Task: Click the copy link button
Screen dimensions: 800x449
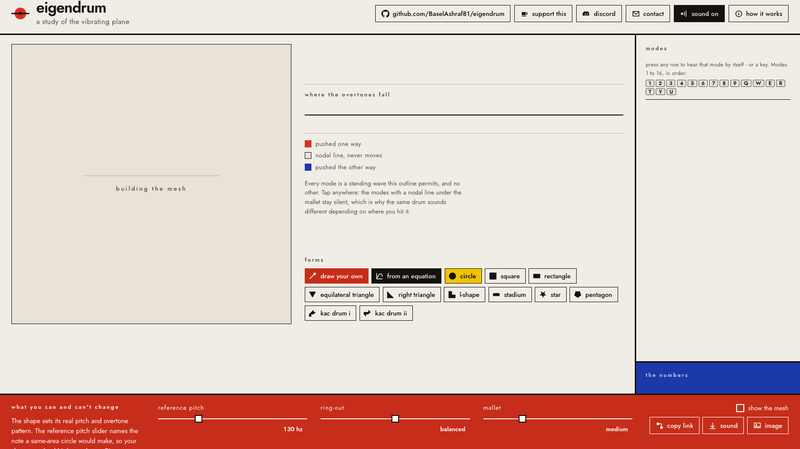Action: (x=674, y=426)
